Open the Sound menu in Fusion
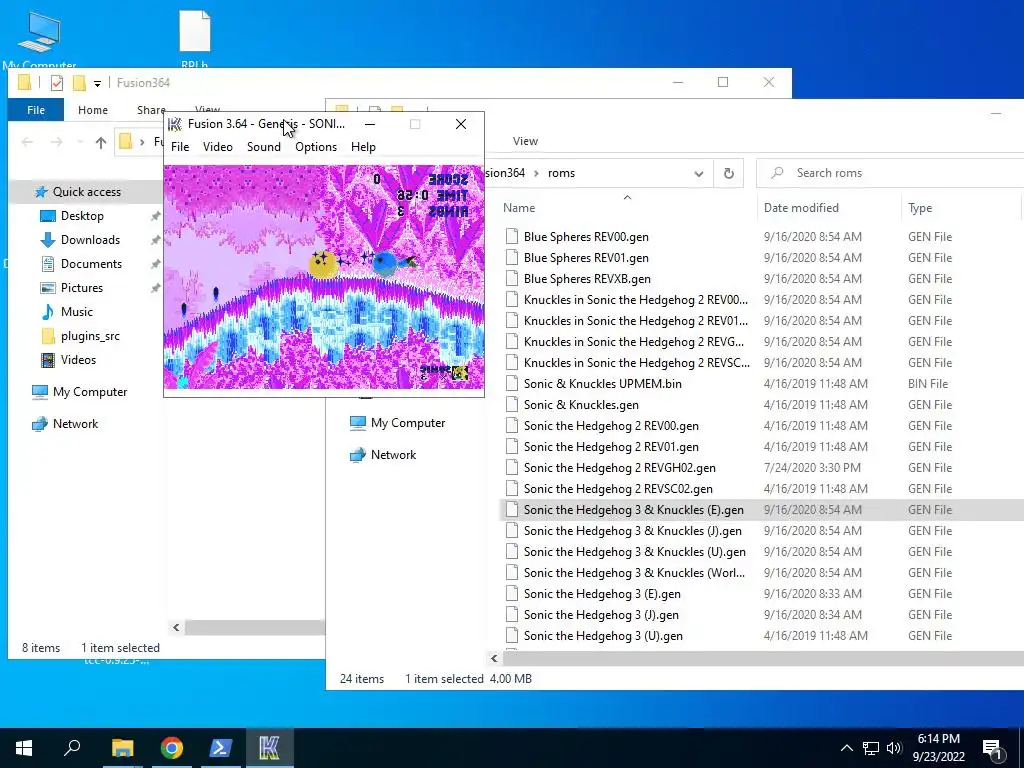This screenshot has width=1024, height=768. 264,147
